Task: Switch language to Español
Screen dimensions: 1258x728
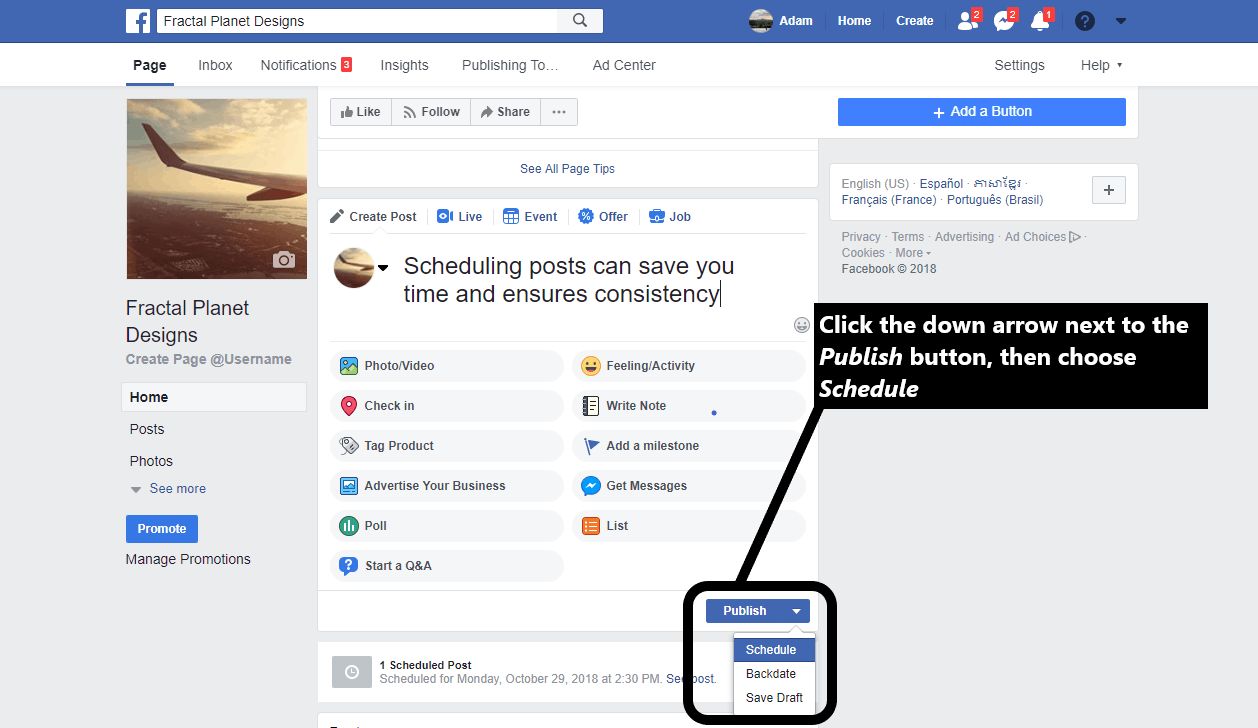Action: pyautogui.click(x=942, y=184)
